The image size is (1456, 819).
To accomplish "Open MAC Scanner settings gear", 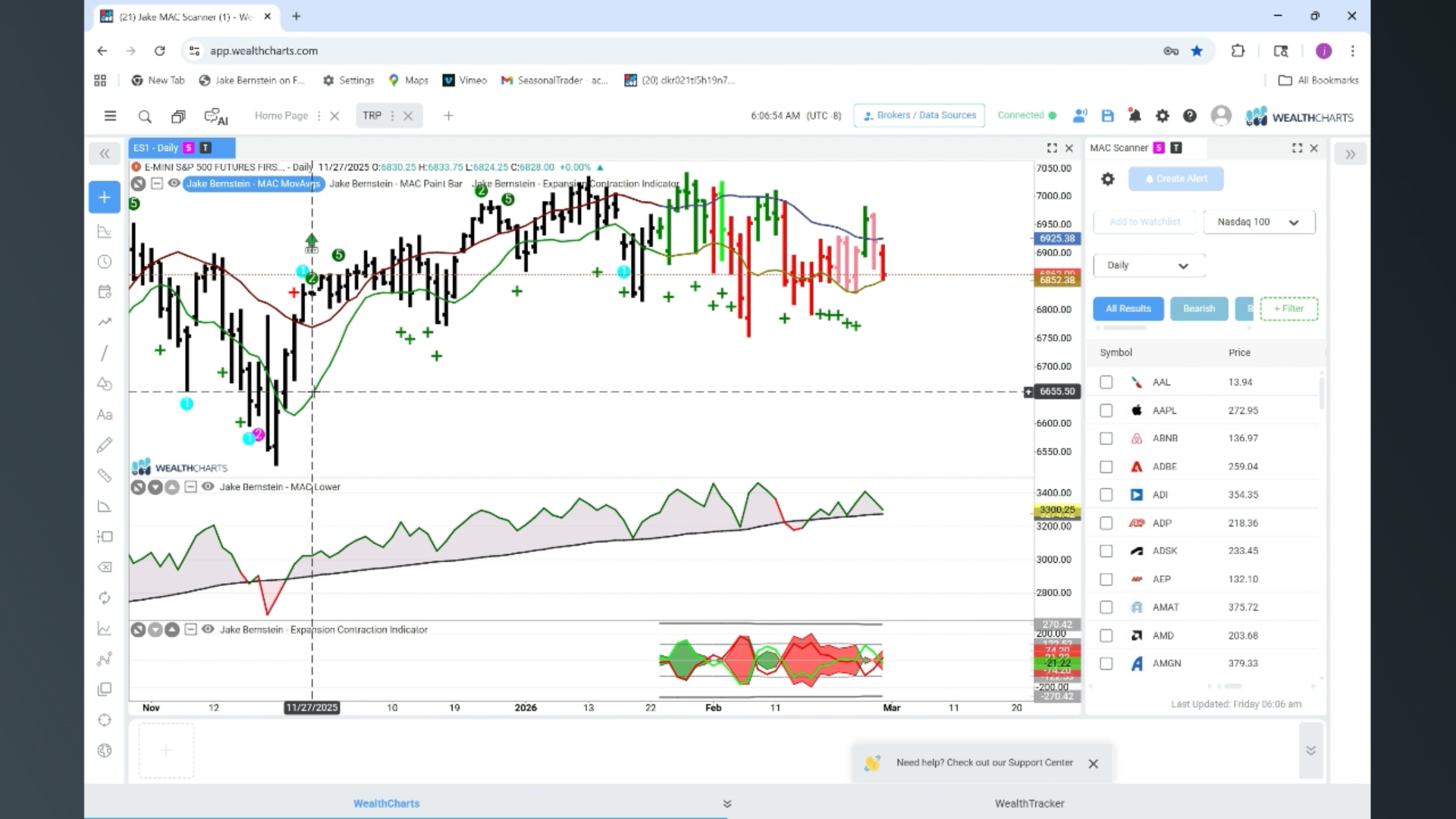I will point(1108,179).
